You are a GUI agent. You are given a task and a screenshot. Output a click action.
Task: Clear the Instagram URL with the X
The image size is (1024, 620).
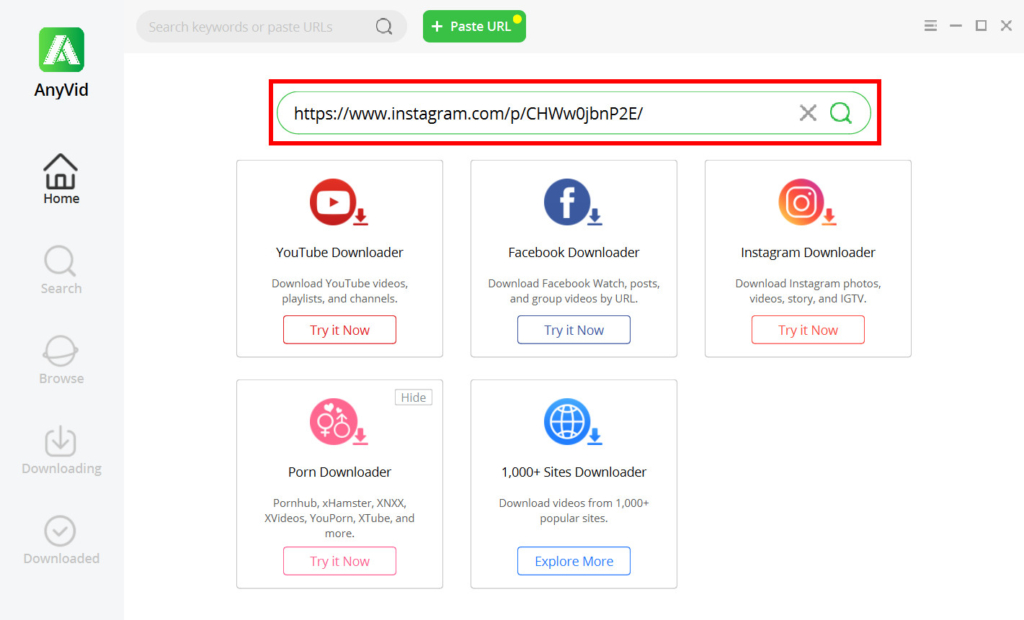pyautogui.click(x=808, y=112)
